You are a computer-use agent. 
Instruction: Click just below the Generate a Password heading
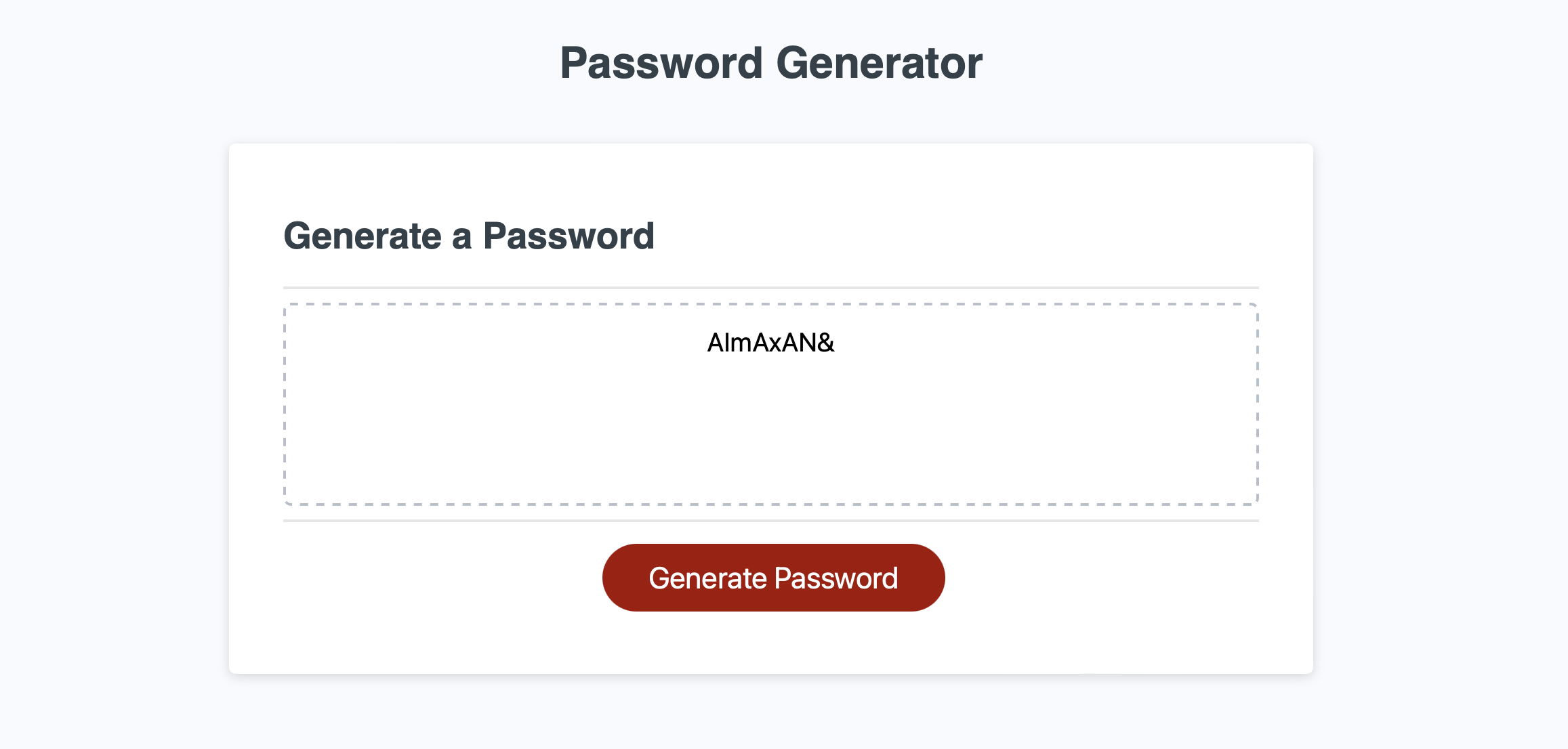coord(470,271)
